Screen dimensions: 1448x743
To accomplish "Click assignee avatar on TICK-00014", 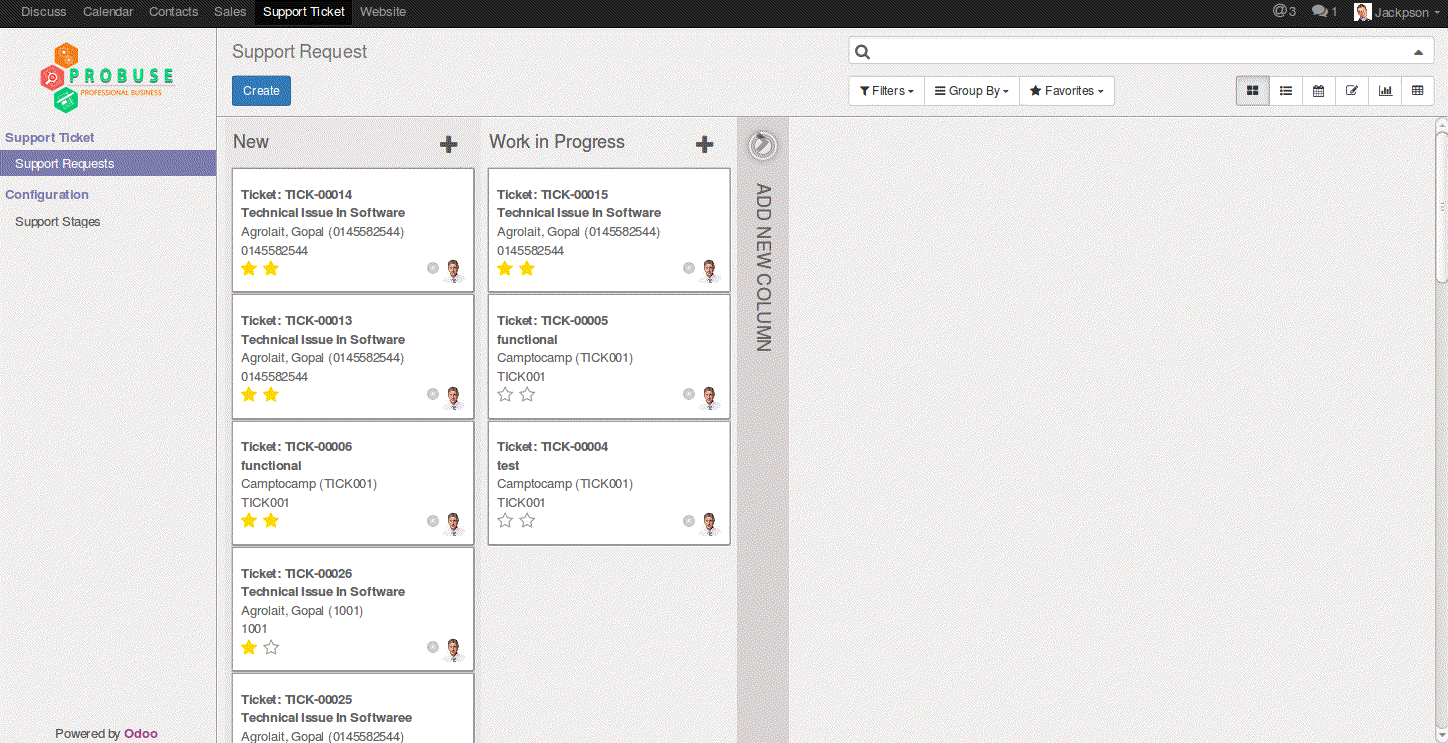I will (x=455, y=270).
